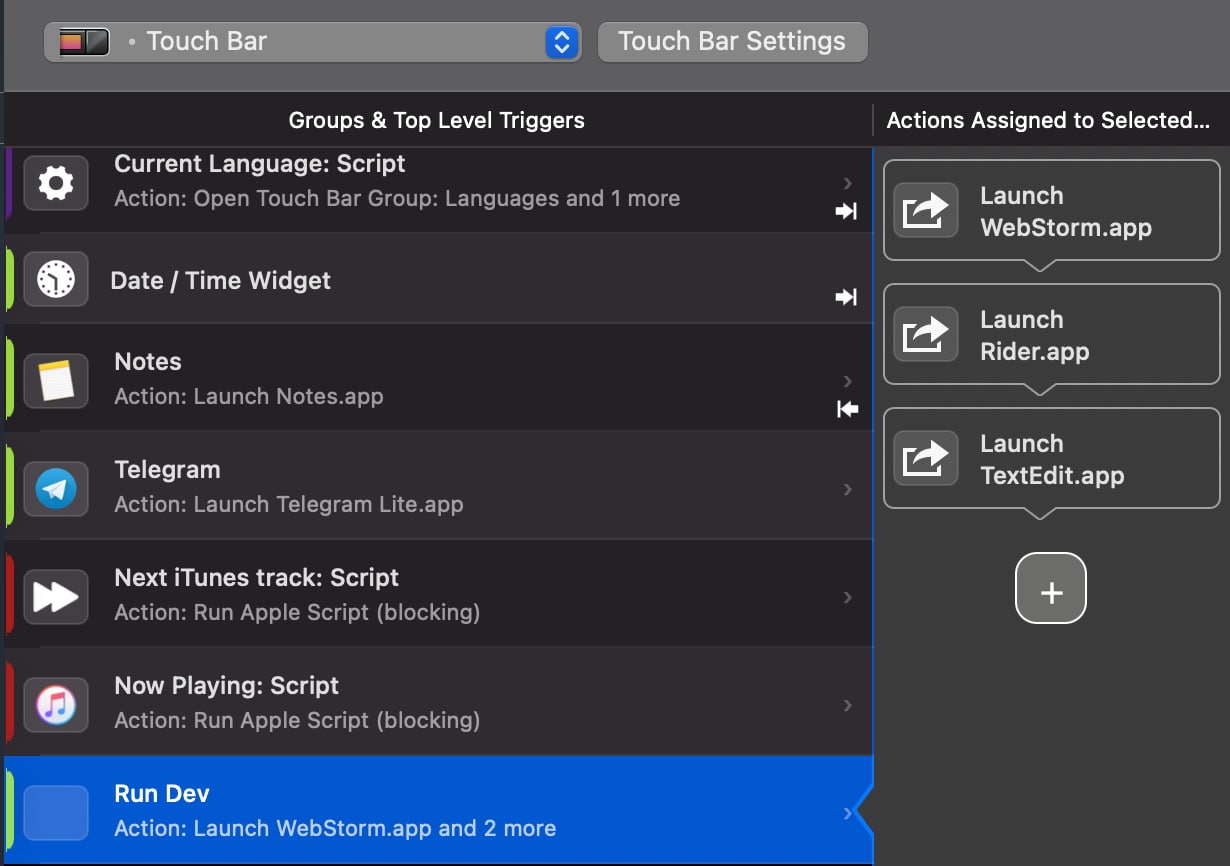Expand the Next iTunes track row chevron

[848, 597]
